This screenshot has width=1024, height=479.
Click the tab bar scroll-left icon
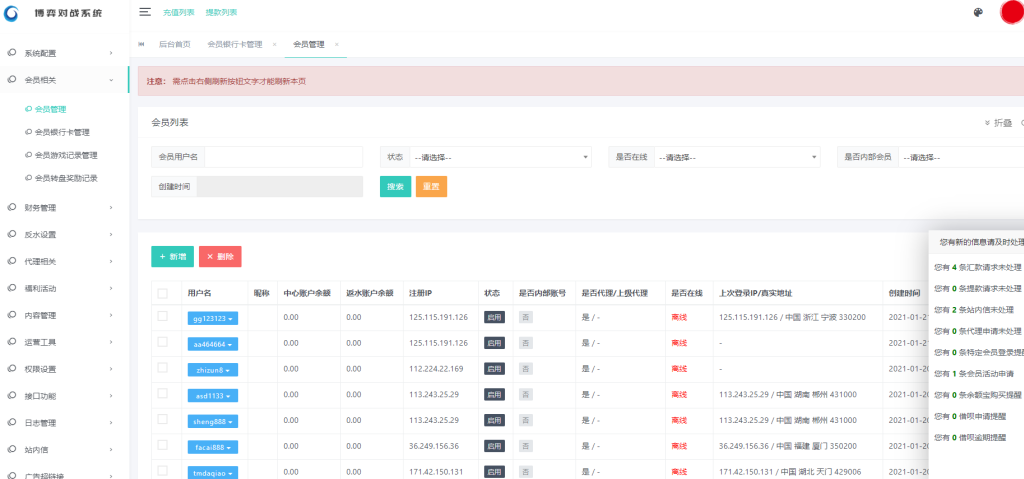point(141,45)
